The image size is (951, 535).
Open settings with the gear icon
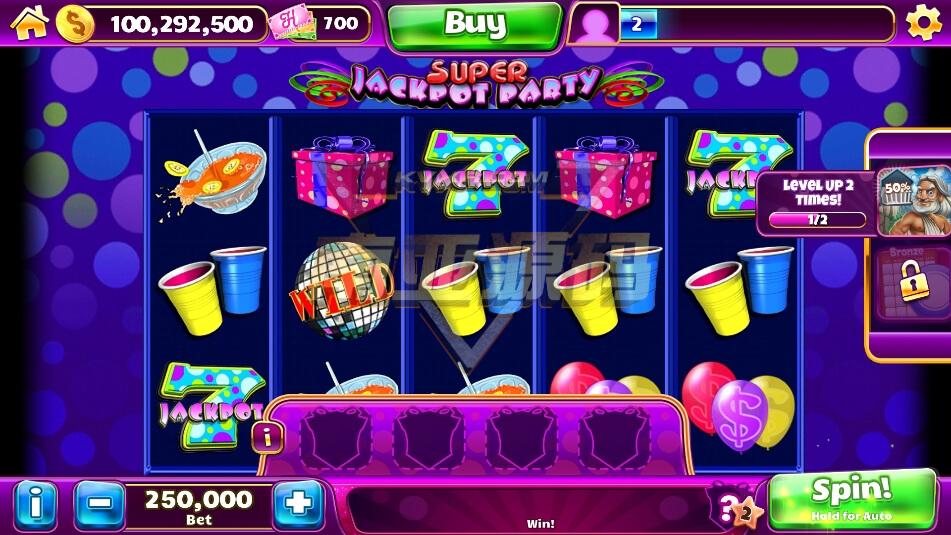click(923, 22)
